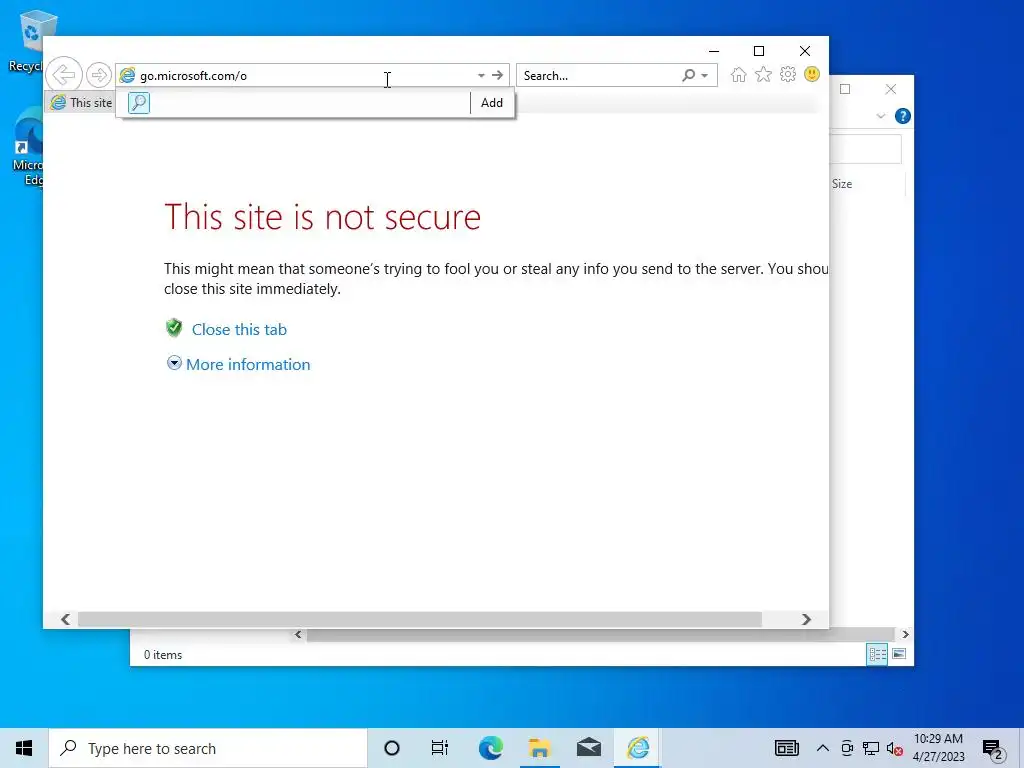Maximize the File Explorer window
Screen dimensions: 1024x768
tap(845, 89)
